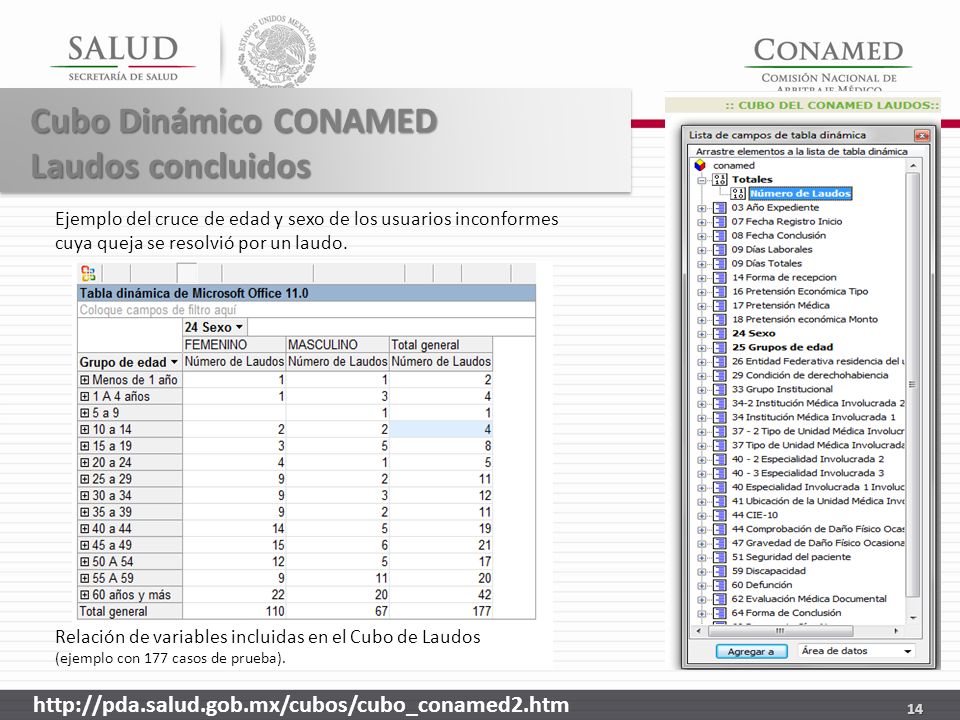Expand 24 Sexo field in list

[702, 334]
